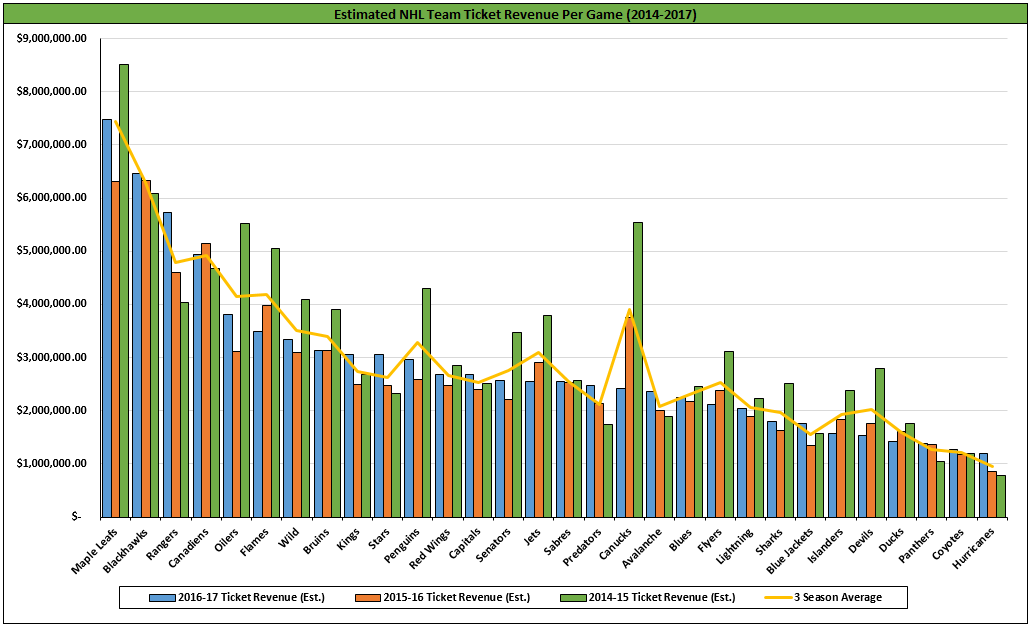Click the $4,000,000.00 axis label
Screen dimensions: 1031x626
tap(50, 304)
